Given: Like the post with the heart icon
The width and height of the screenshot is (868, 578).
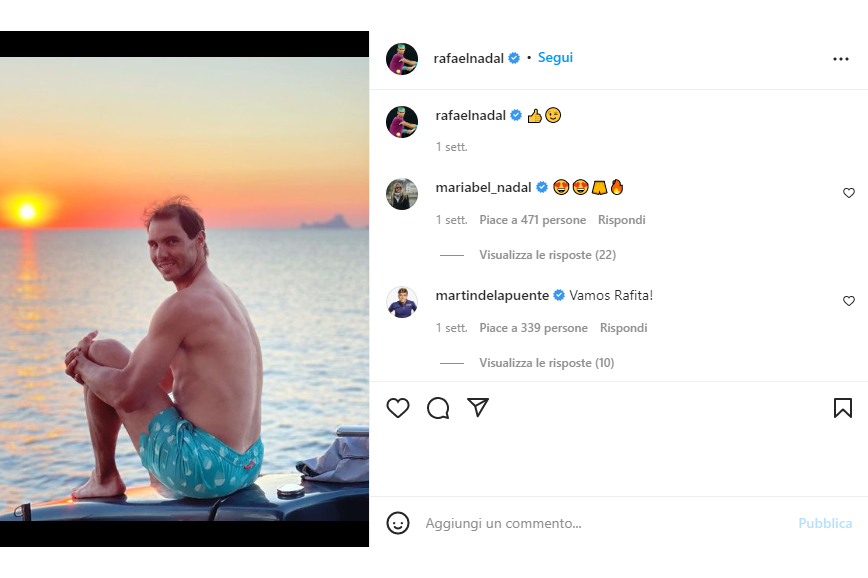Looking at the screenshot, I should [x=398, y=408].
